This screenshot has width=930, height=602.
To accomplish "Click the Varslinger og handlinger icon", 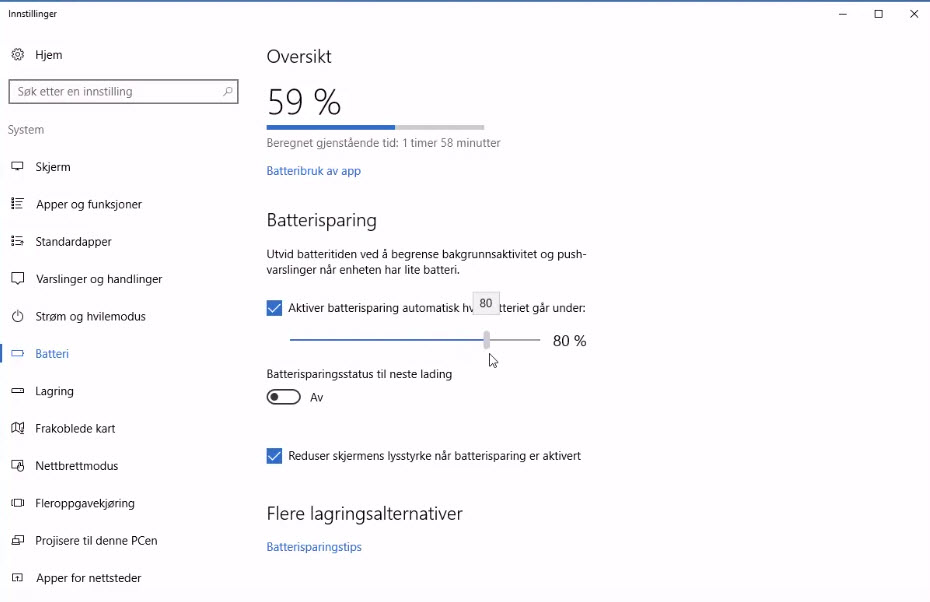I will tap(17, 279).
